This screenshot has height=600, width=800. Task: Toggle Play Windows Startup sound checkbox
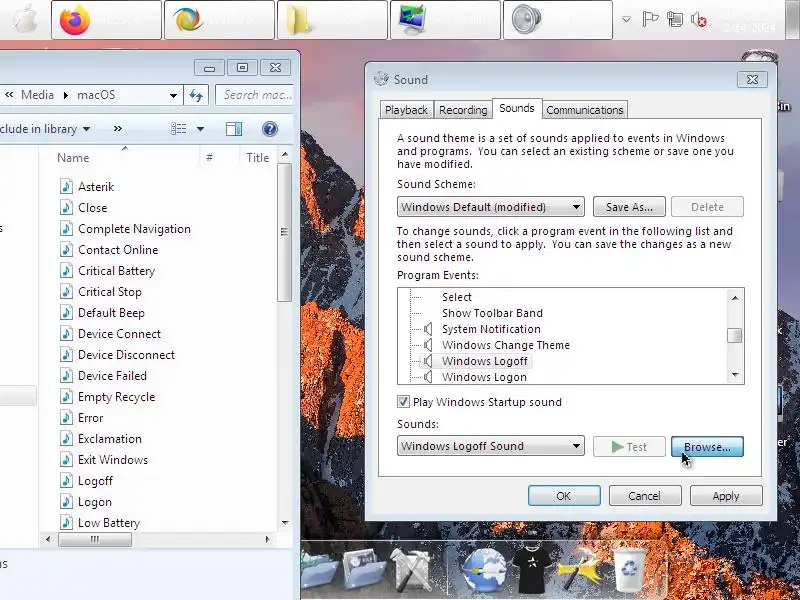click(x=403, y=402)
